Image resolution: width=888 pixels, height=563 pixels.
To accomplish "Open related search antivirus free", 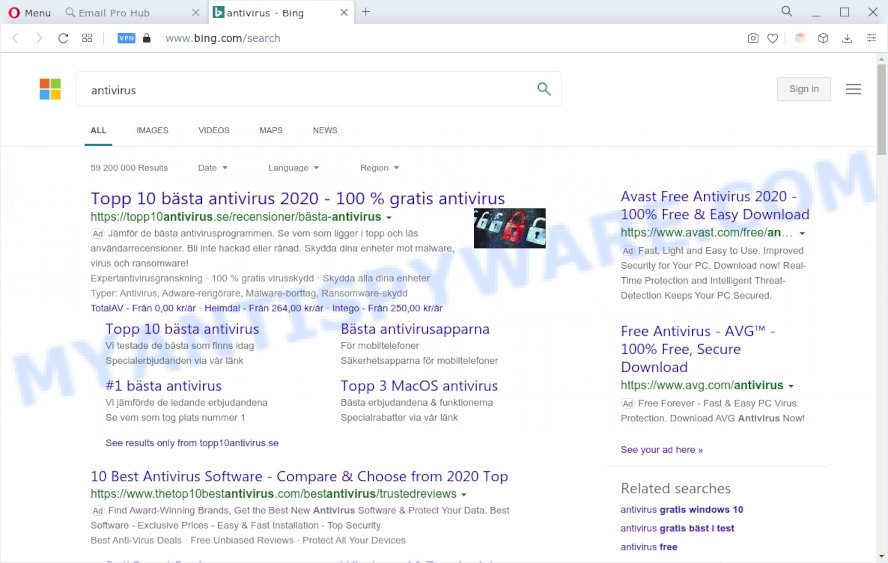I will tap(649, 547).
